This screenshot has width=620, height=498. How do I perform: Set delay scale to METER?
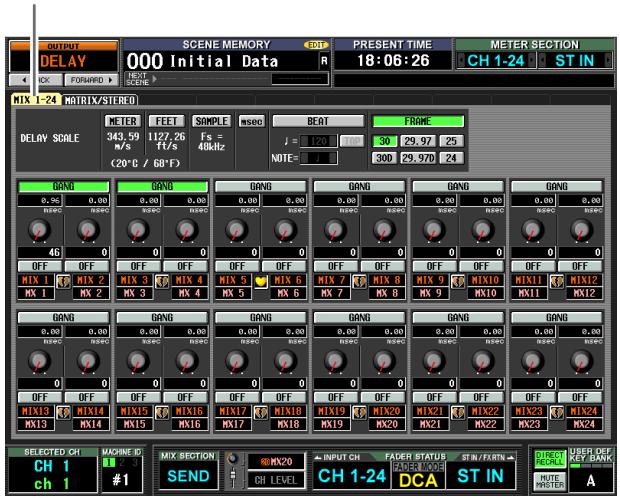click(123, 121)
